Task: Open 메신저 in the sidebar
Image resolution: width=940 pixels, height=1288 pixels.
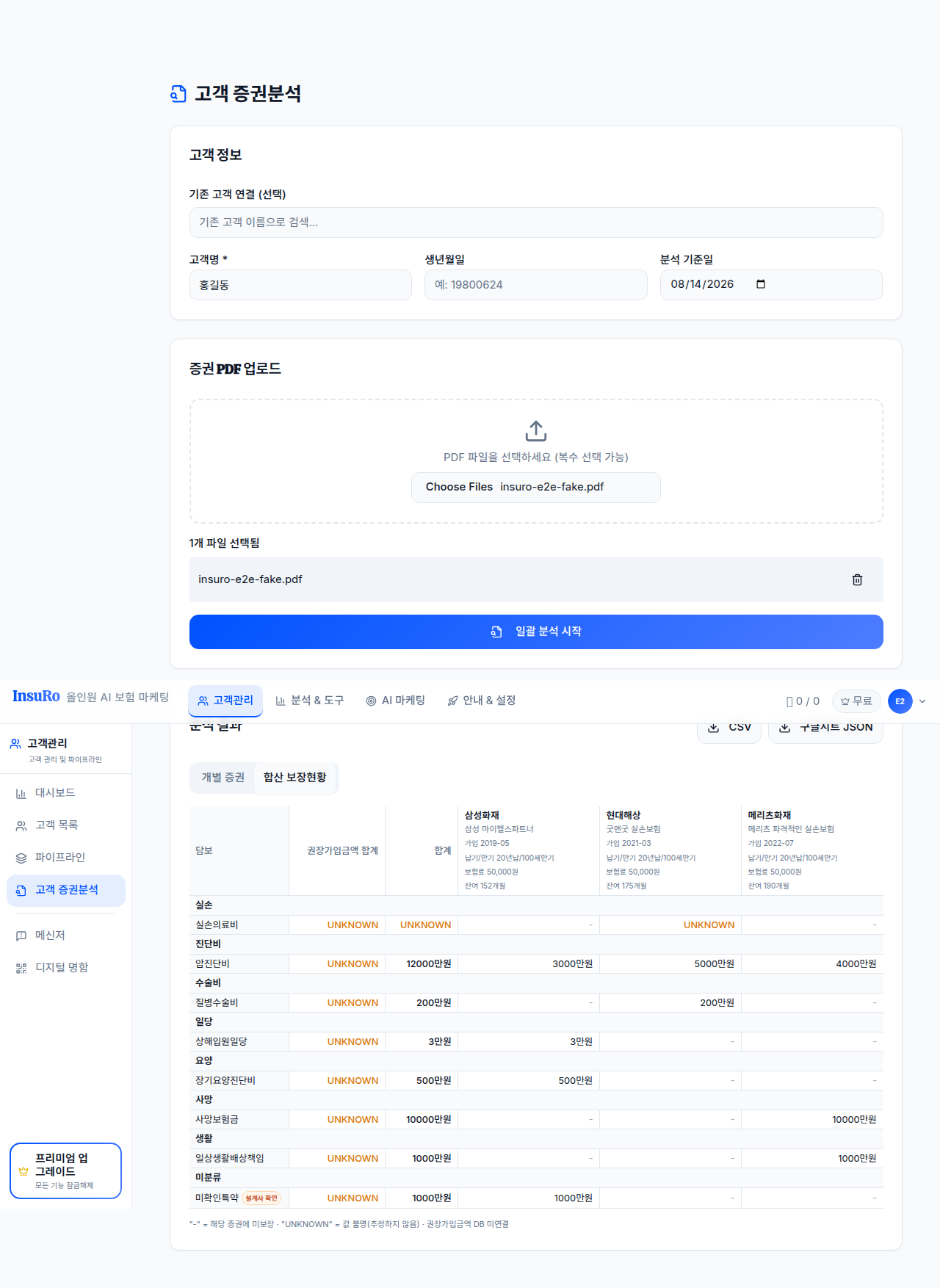Action: pos(66,936)
